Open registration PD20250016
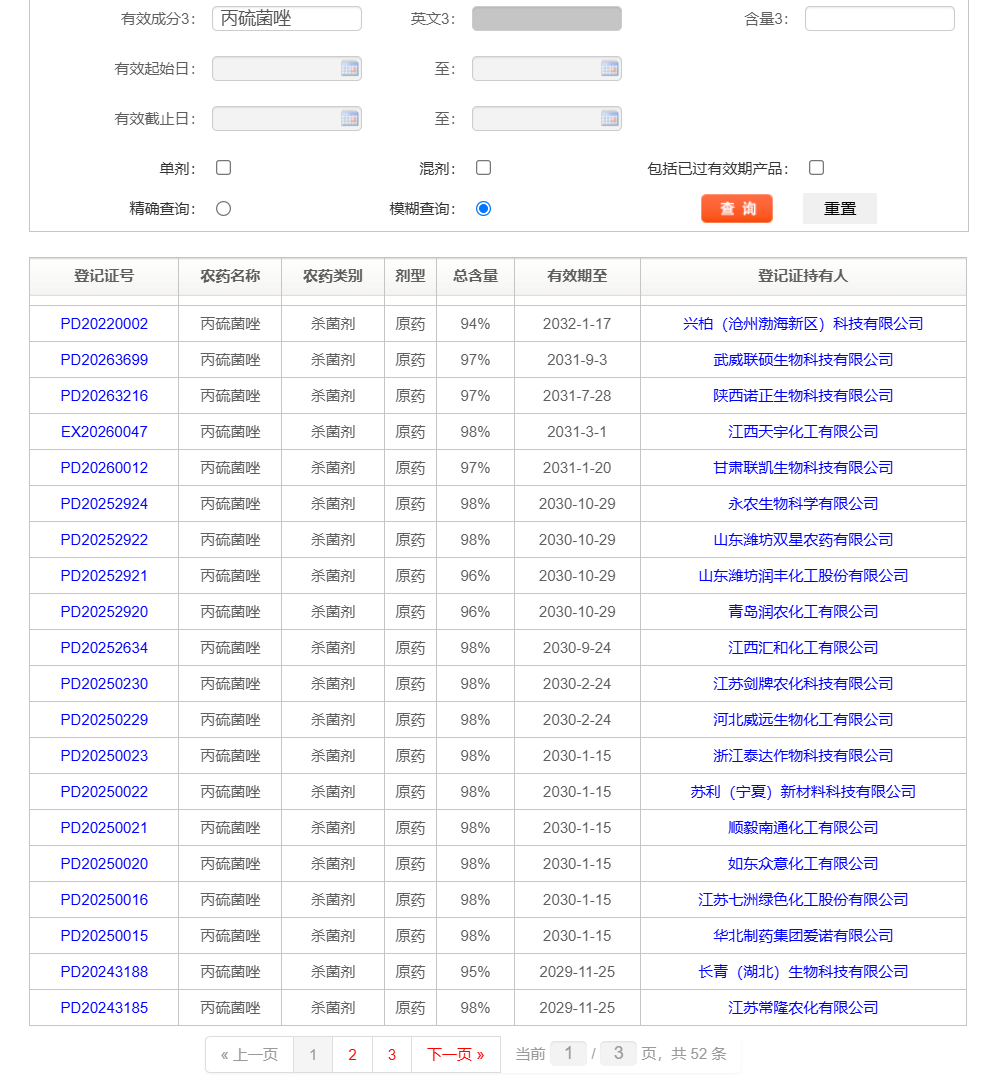The height and width of the screenshot is (1078, 1003). pyautogui.click(x=104, y=899)
